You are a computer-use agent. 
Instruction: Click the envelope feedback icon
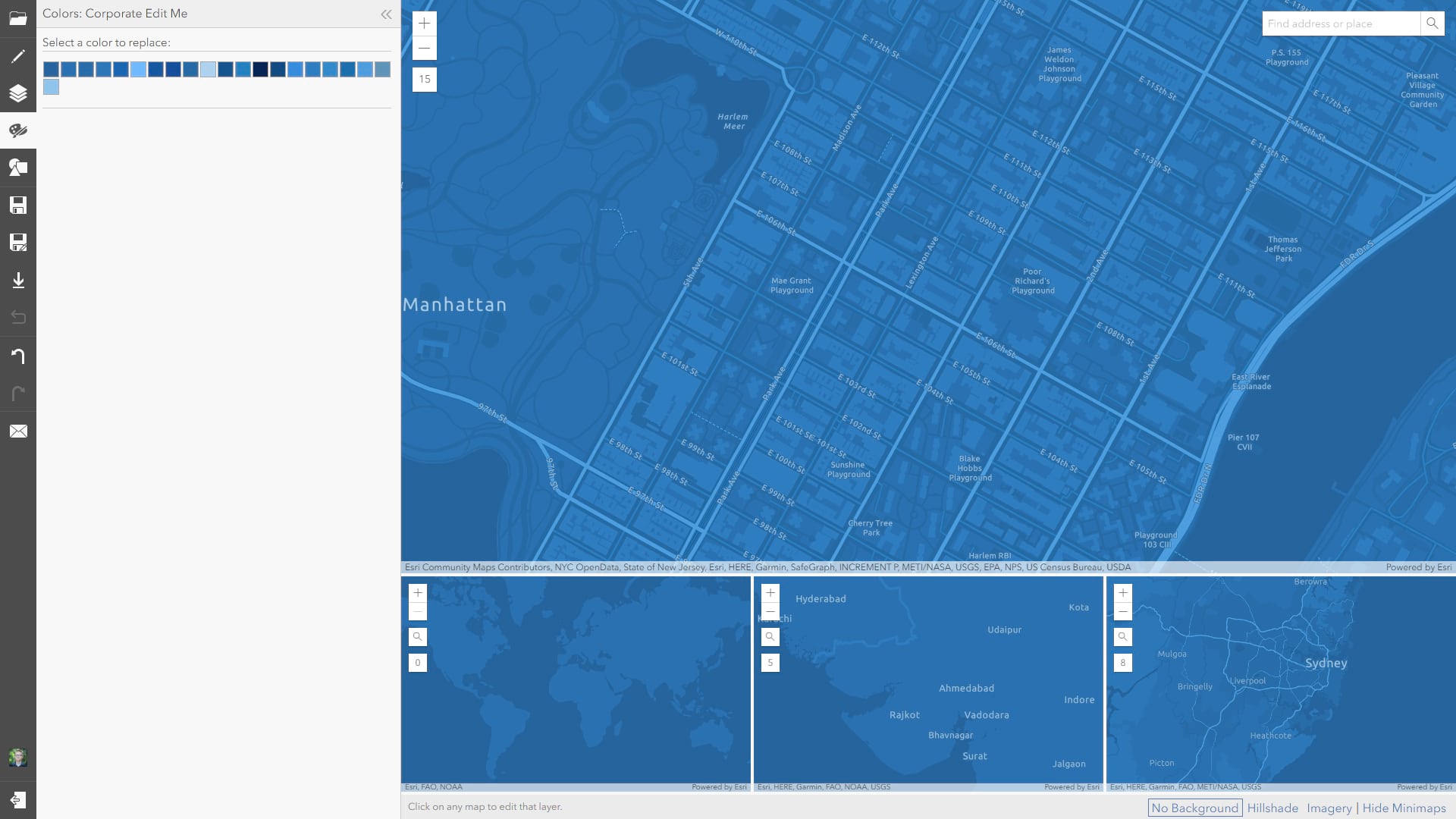point(18,431)
